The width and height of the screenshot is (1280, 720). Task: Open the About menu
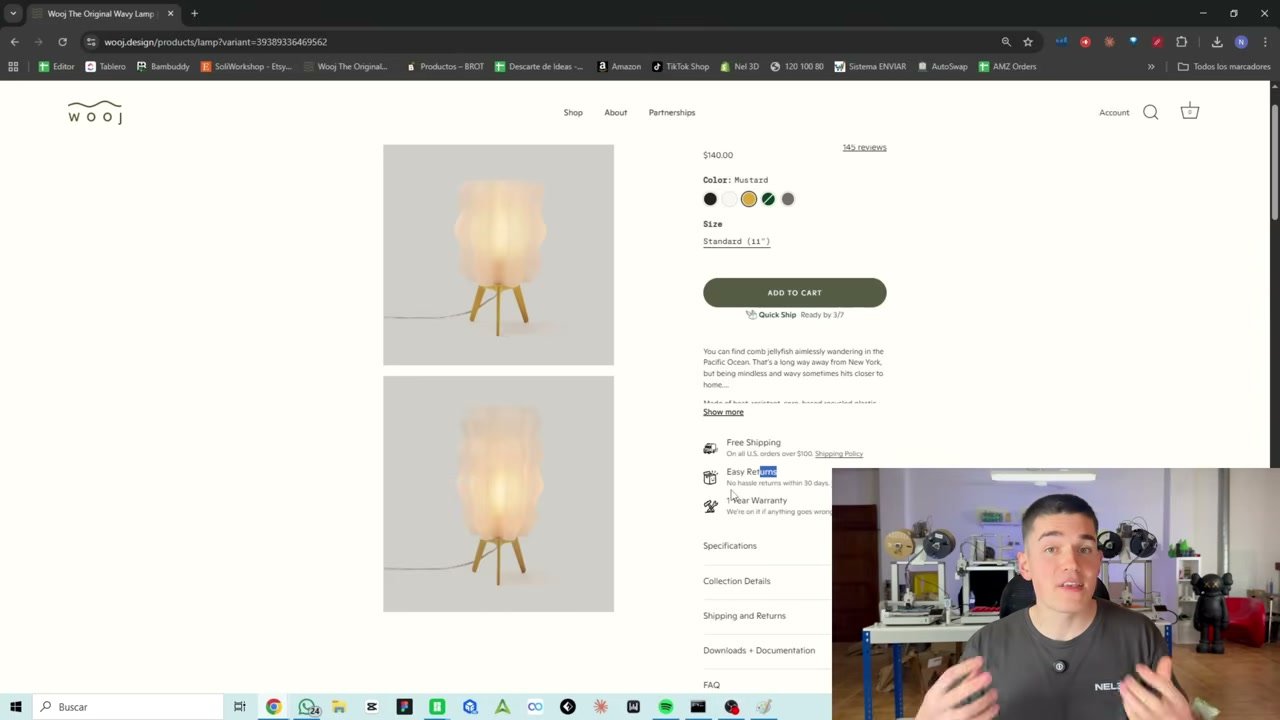(615, 113)
